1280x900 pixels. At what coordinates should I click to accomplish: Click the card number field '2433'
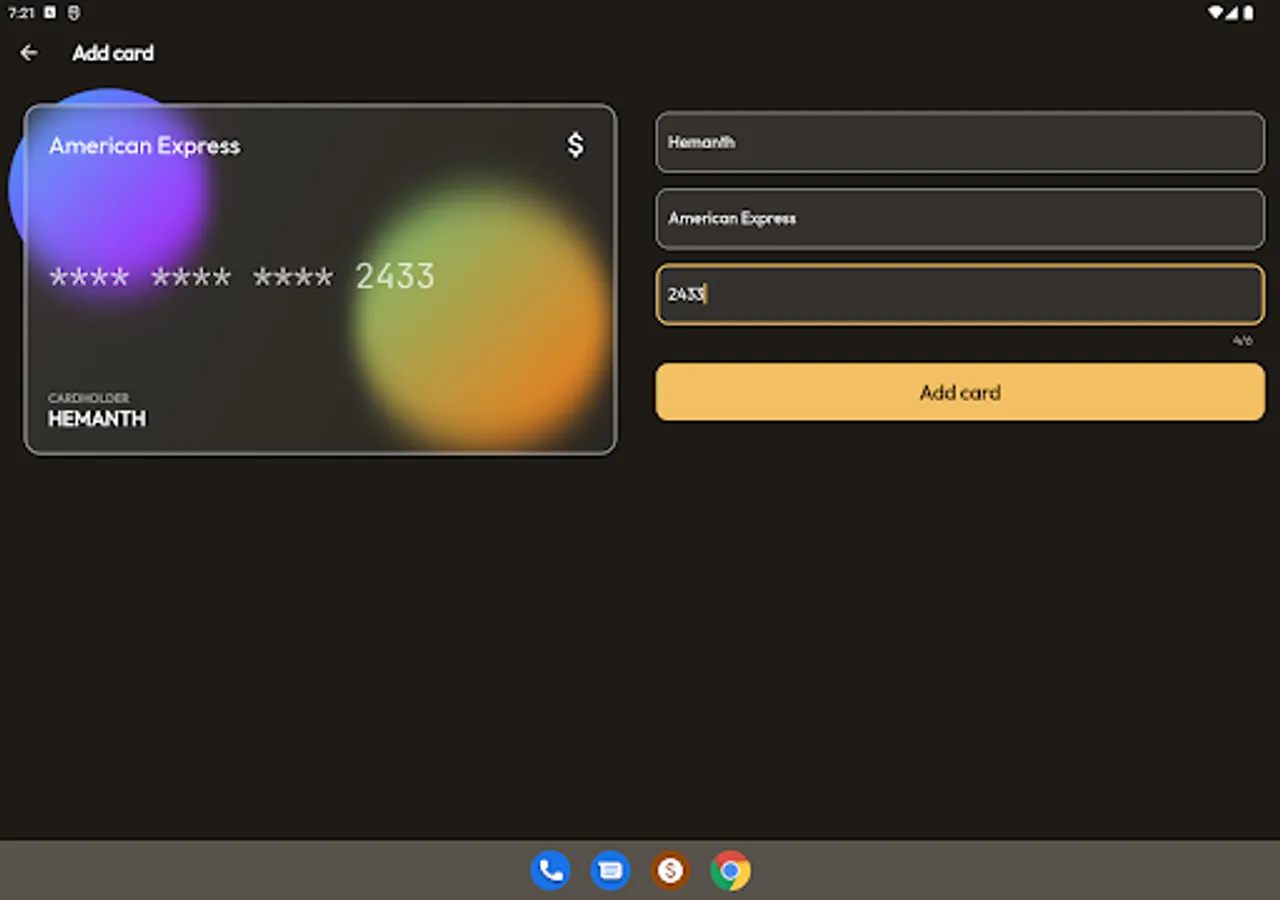(x=960, y=294)
